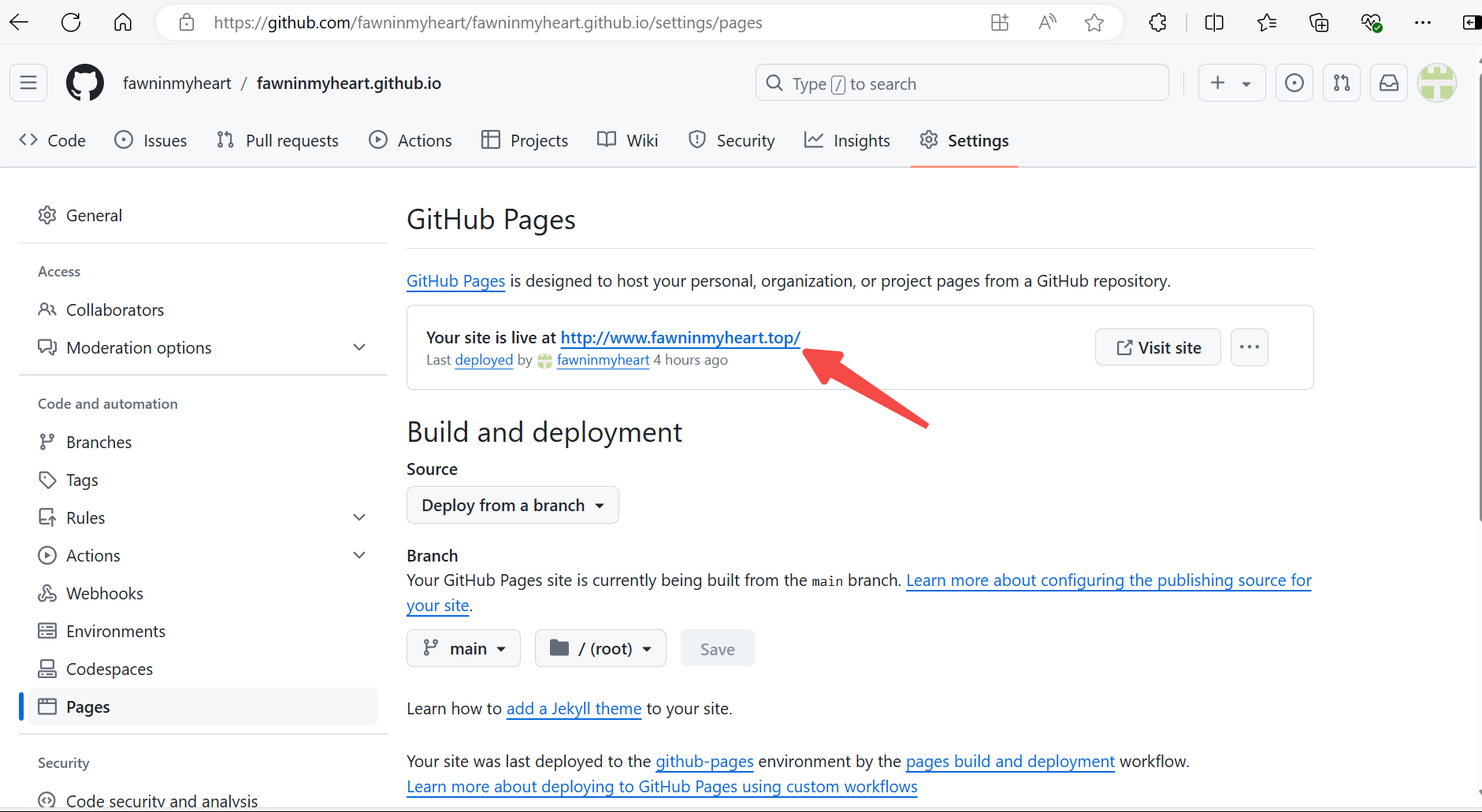The width and height of the screenshot is (1482, 812).
Task: Open the GitHub Pages documentation link
Action: click(x=455, y=281)
